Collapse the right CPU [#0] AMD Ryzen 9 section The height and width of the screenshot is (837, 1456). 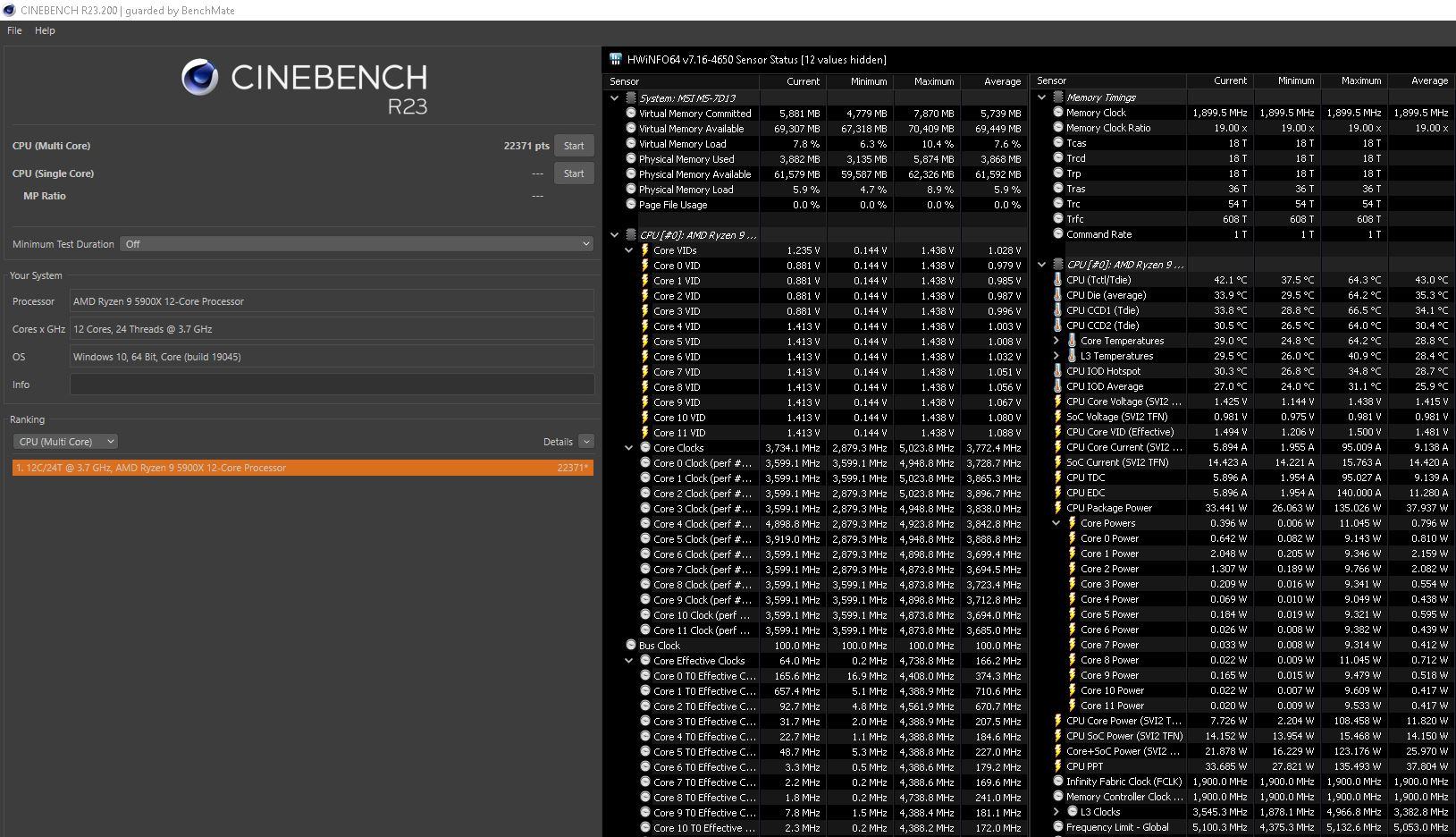[1041, 265]
